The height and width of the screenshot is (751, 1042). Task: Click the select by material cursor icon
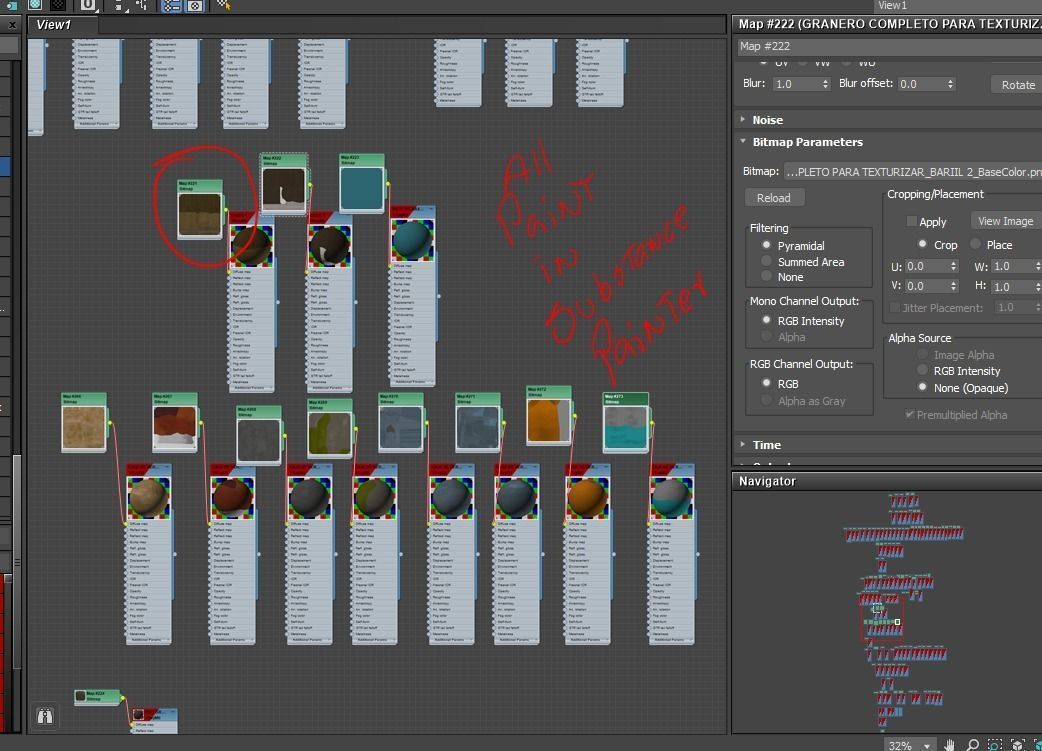pos(223,5)
